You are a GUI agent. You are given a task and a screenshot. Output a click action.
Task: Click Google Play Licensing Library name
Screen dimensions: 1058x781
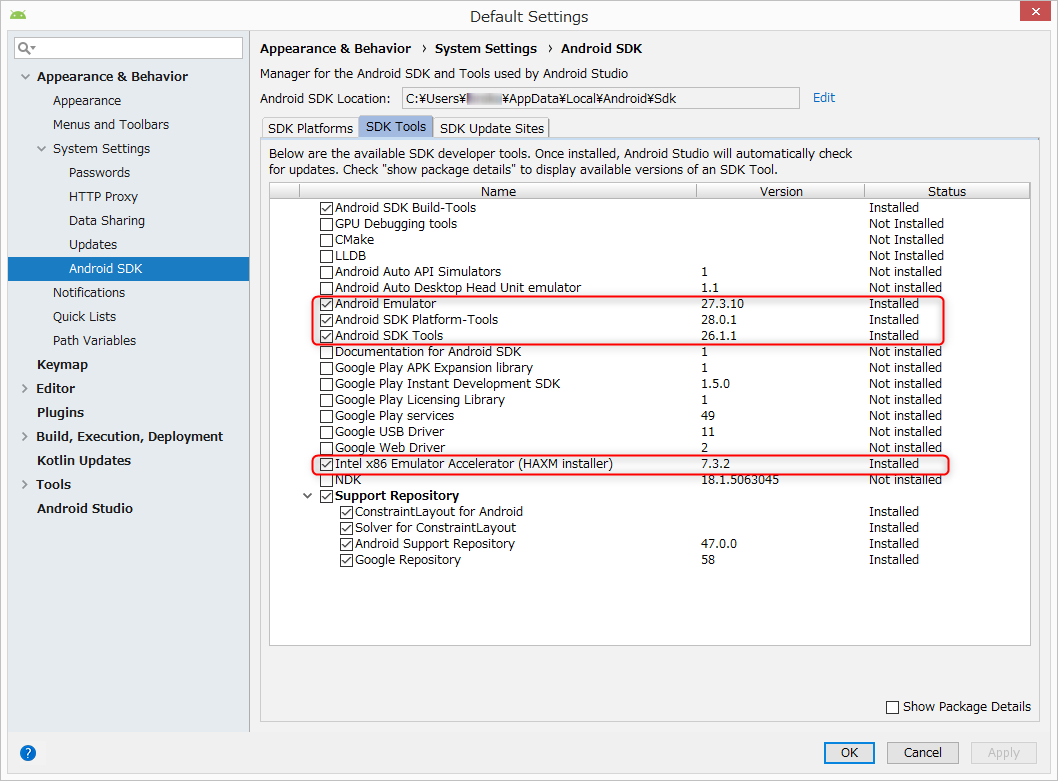coord(420,400)
